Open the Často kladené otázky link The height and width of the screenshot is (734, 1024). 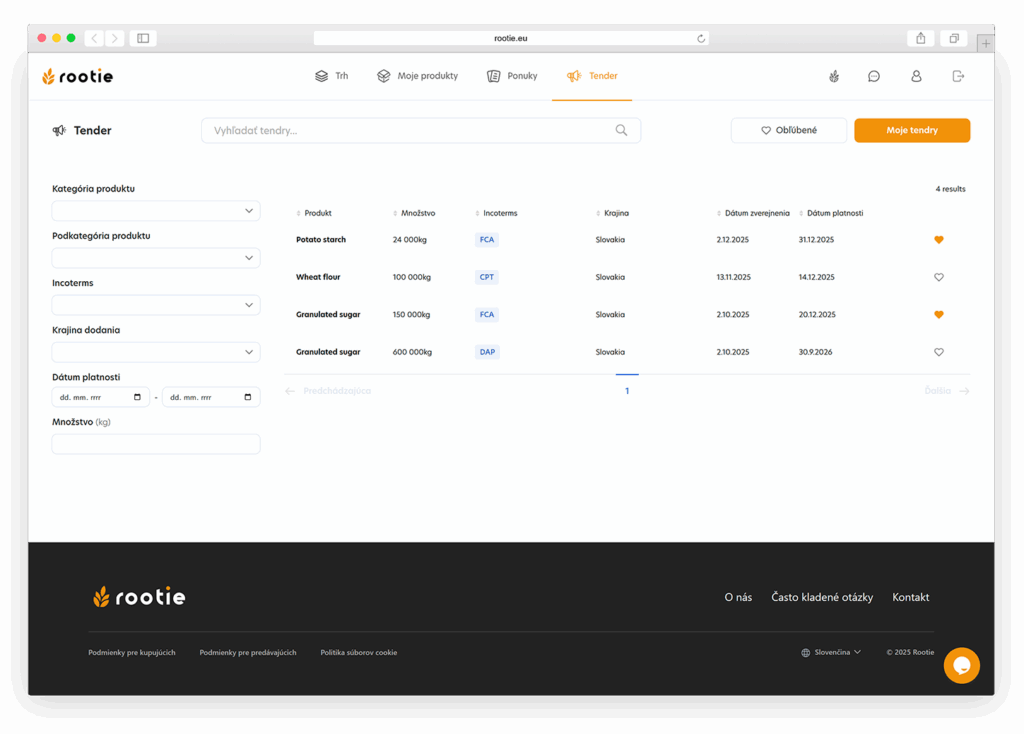(x=822, y=597)
